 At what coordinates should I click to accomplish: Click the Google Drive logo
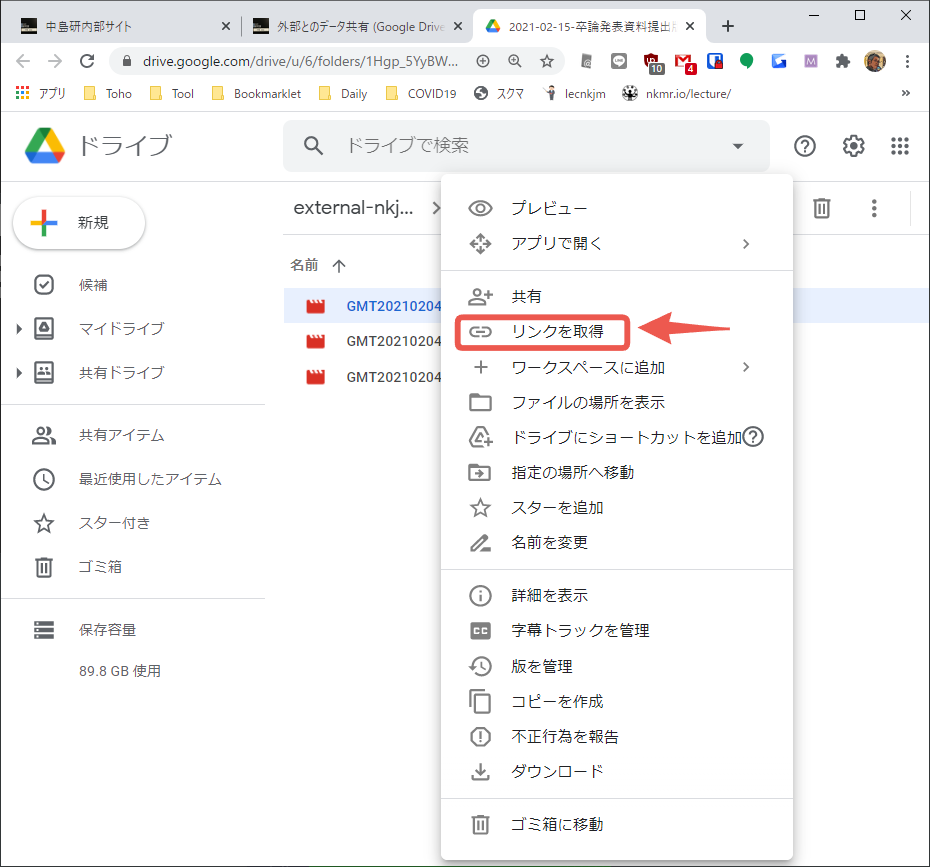pyautogui.click(x=44, y=146)
